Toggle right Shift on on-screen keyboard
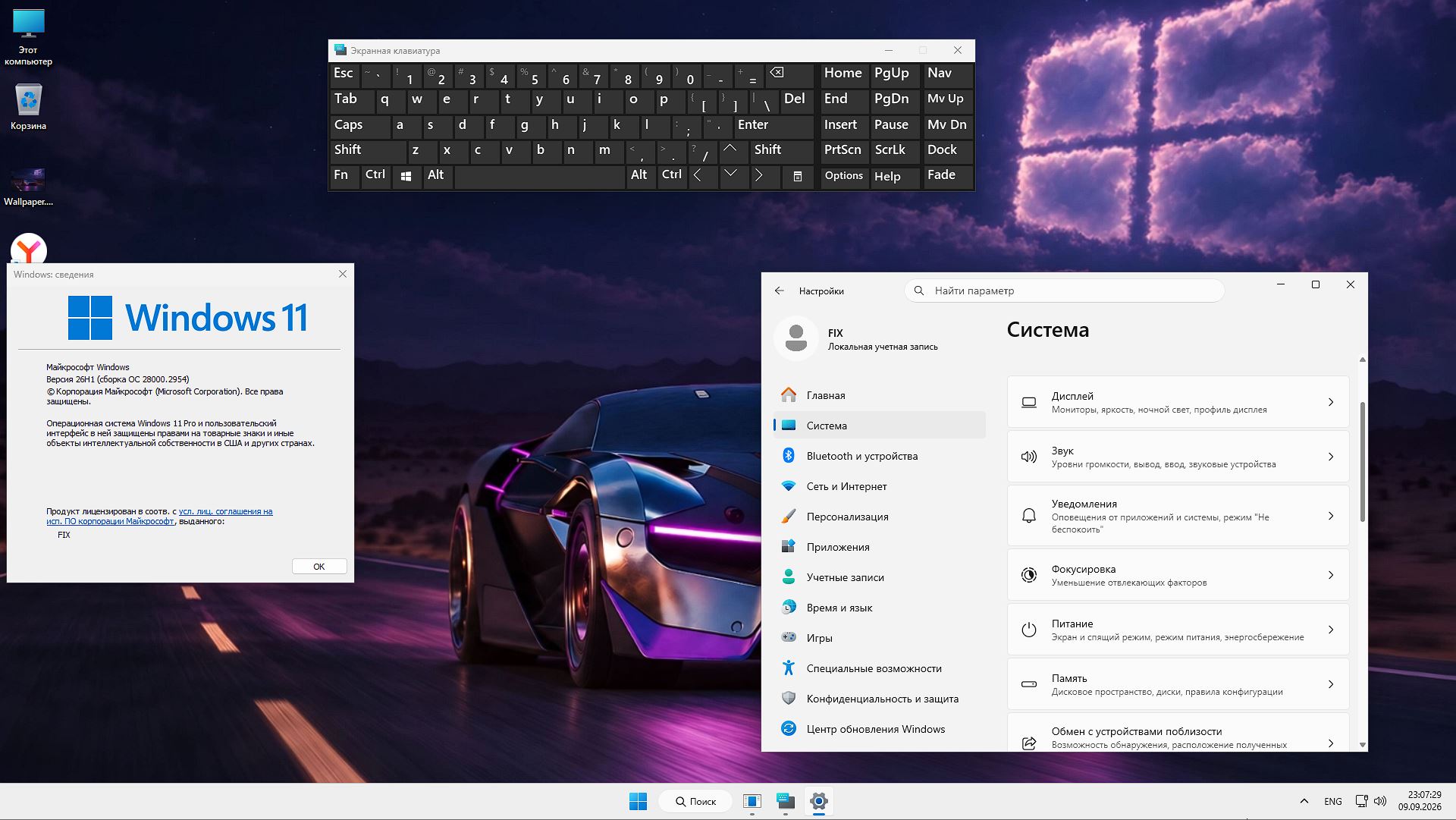The image size is (1456, 820). pos(781,150)
